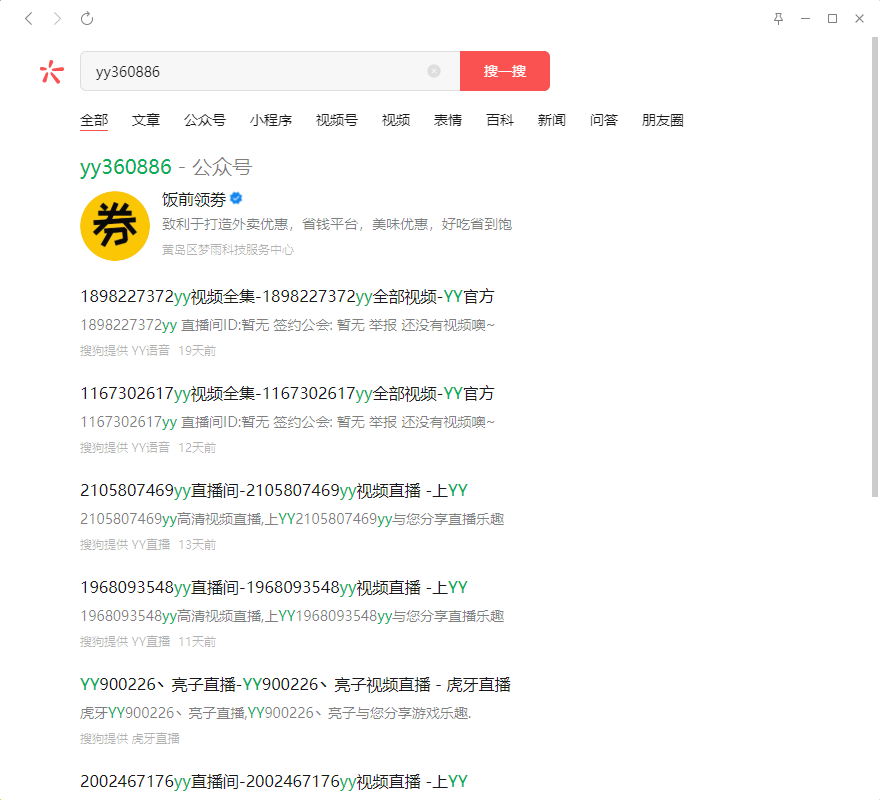Click snippet 1898227372yy 直播间ID:暂无
Image resolution: width=880 pixels, height=800 pixels.
(287, 325)
